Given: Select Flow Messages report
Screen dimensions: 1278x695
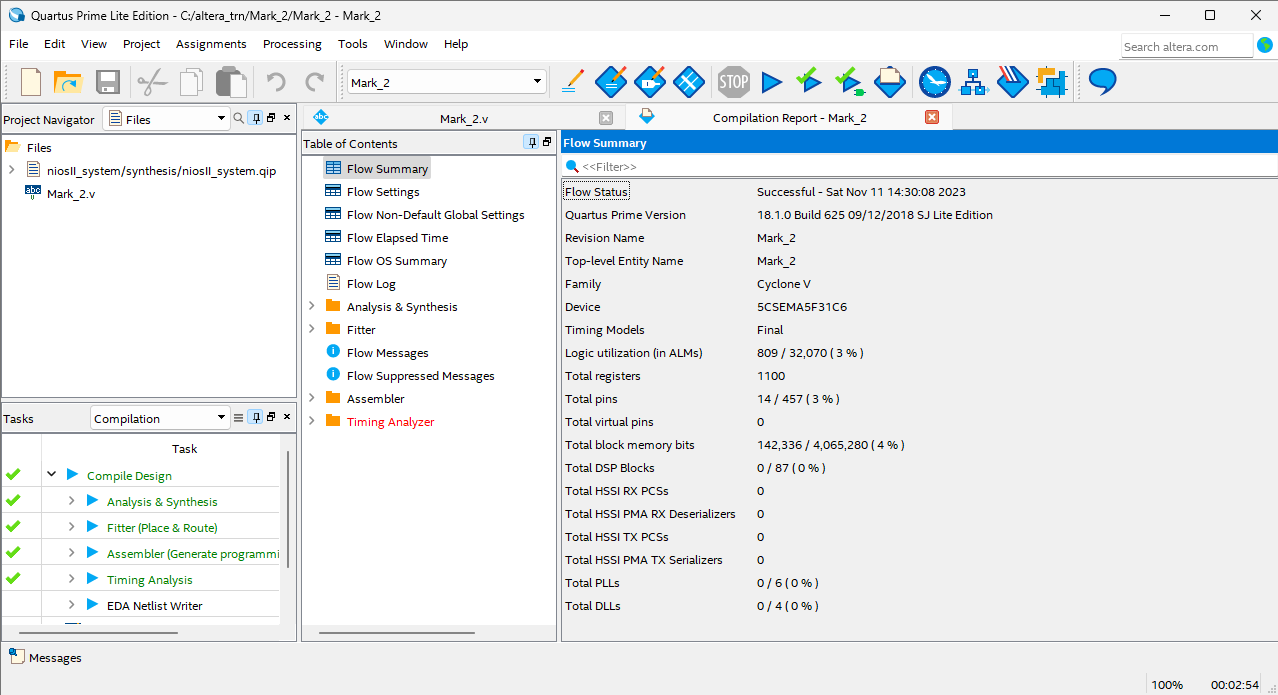Looking at the screenshot, I should (x=387, y=353).
